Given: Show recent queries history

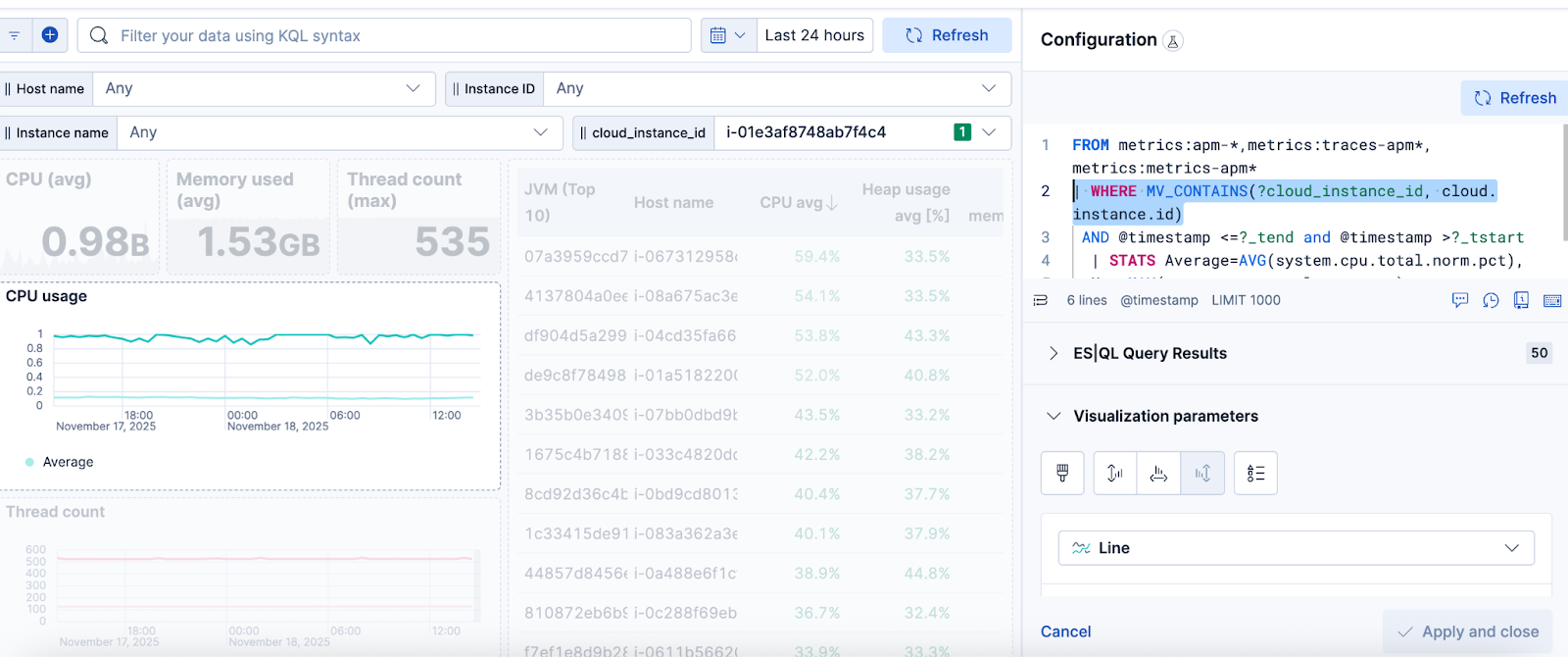Looking at the screenshot, I should coord(1491,300).
